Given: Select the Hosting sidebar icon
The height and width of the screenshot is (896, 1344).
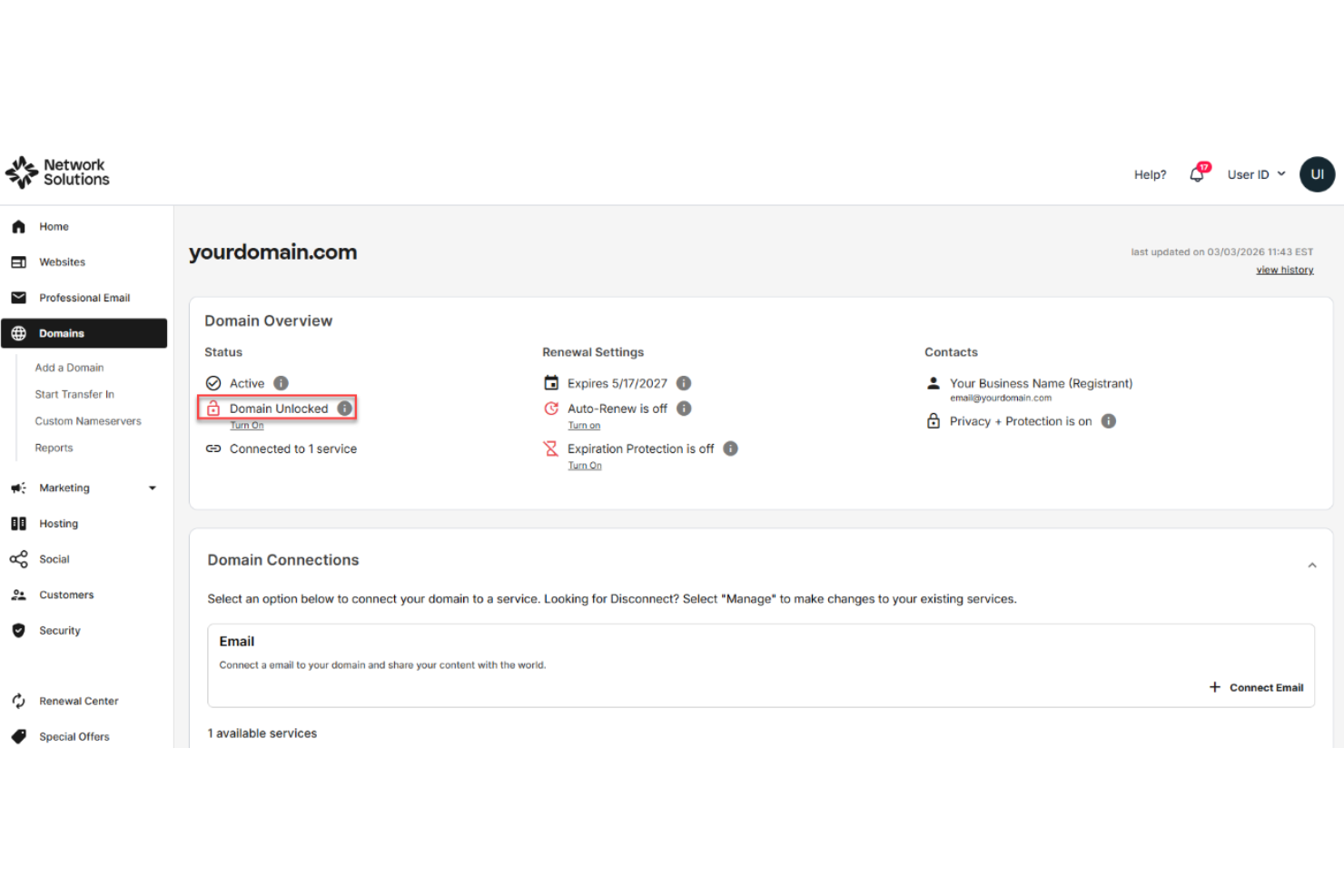Looking at the screenshot, I should coord(19,523).
